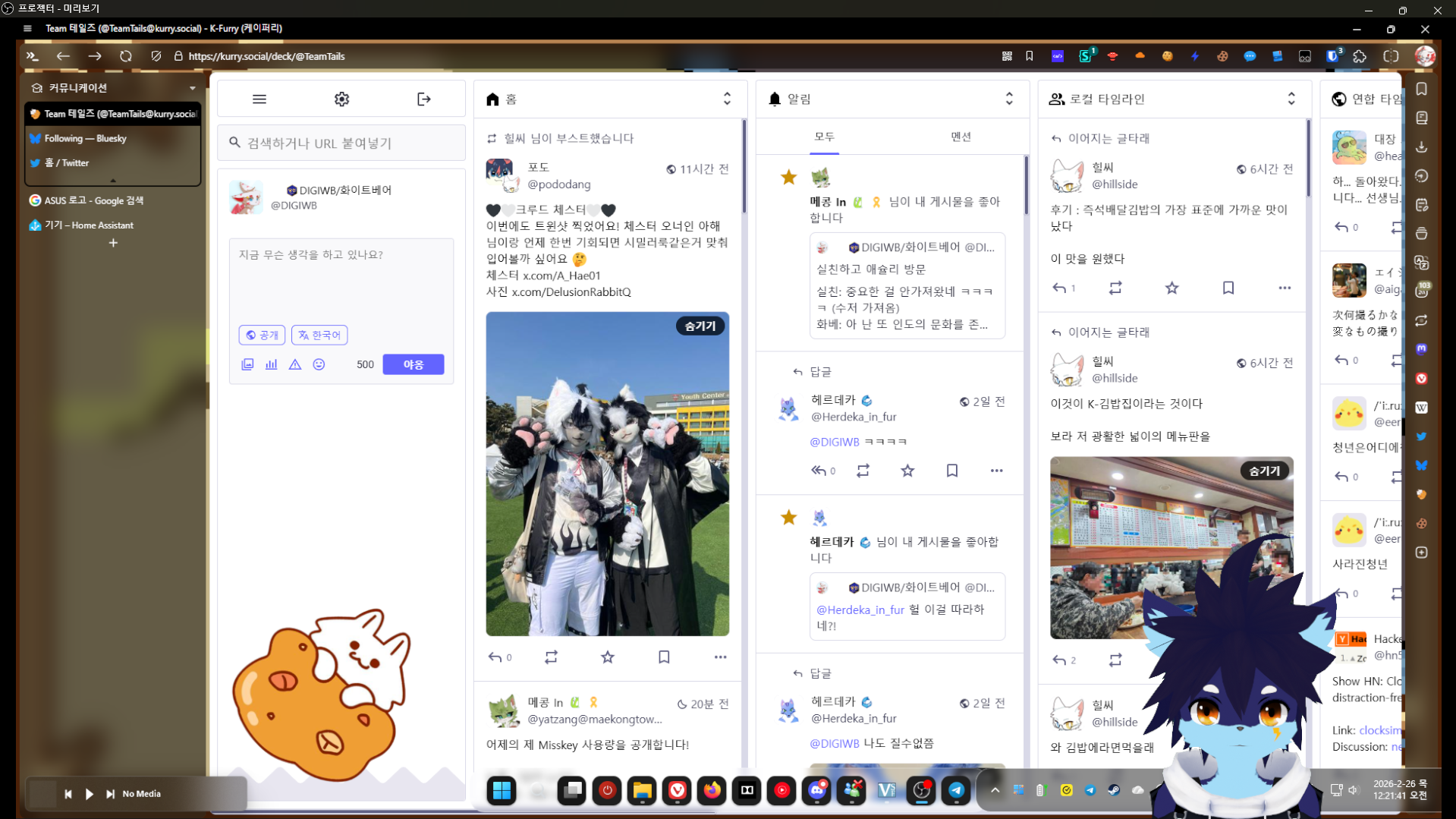Expand the 알림 column options

coord(1009,99)
